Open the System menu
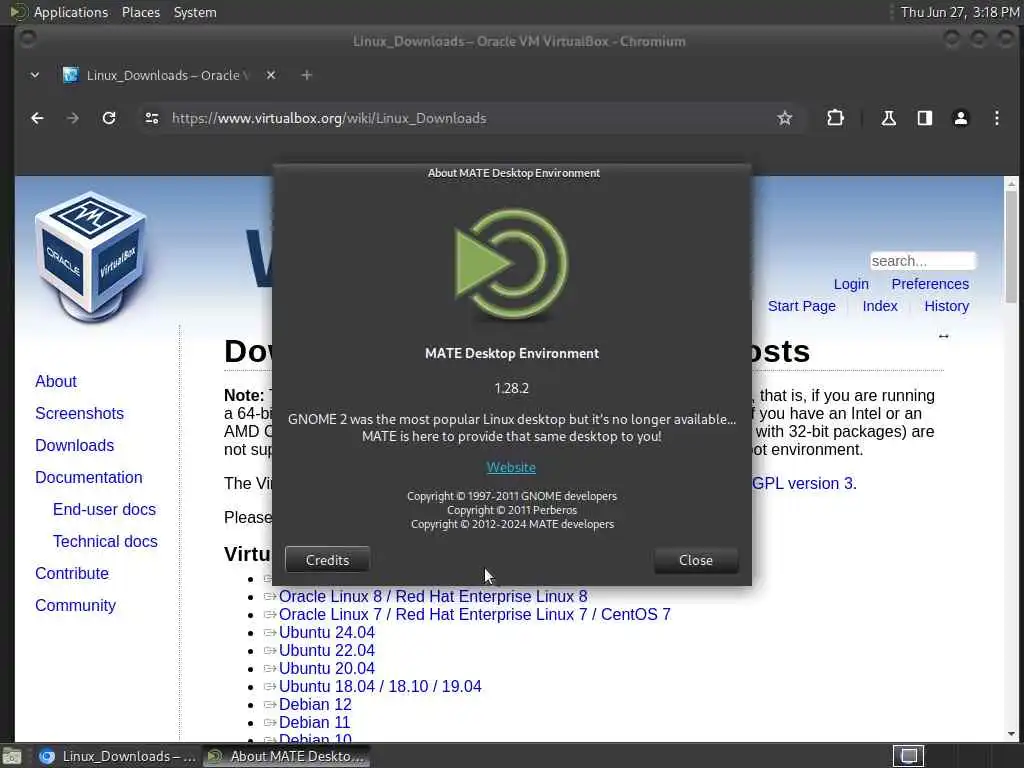Image resolution: width=1024 pixels, height=768 pixels. pos(195,12)
